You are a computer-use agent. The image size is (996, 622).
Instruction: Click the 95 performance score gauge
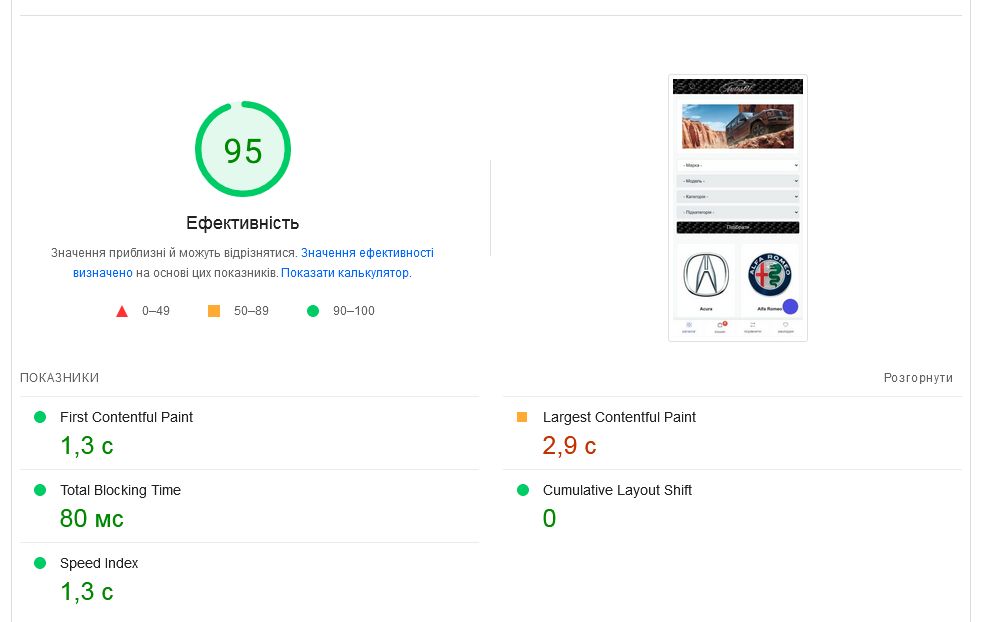(243, 150)
